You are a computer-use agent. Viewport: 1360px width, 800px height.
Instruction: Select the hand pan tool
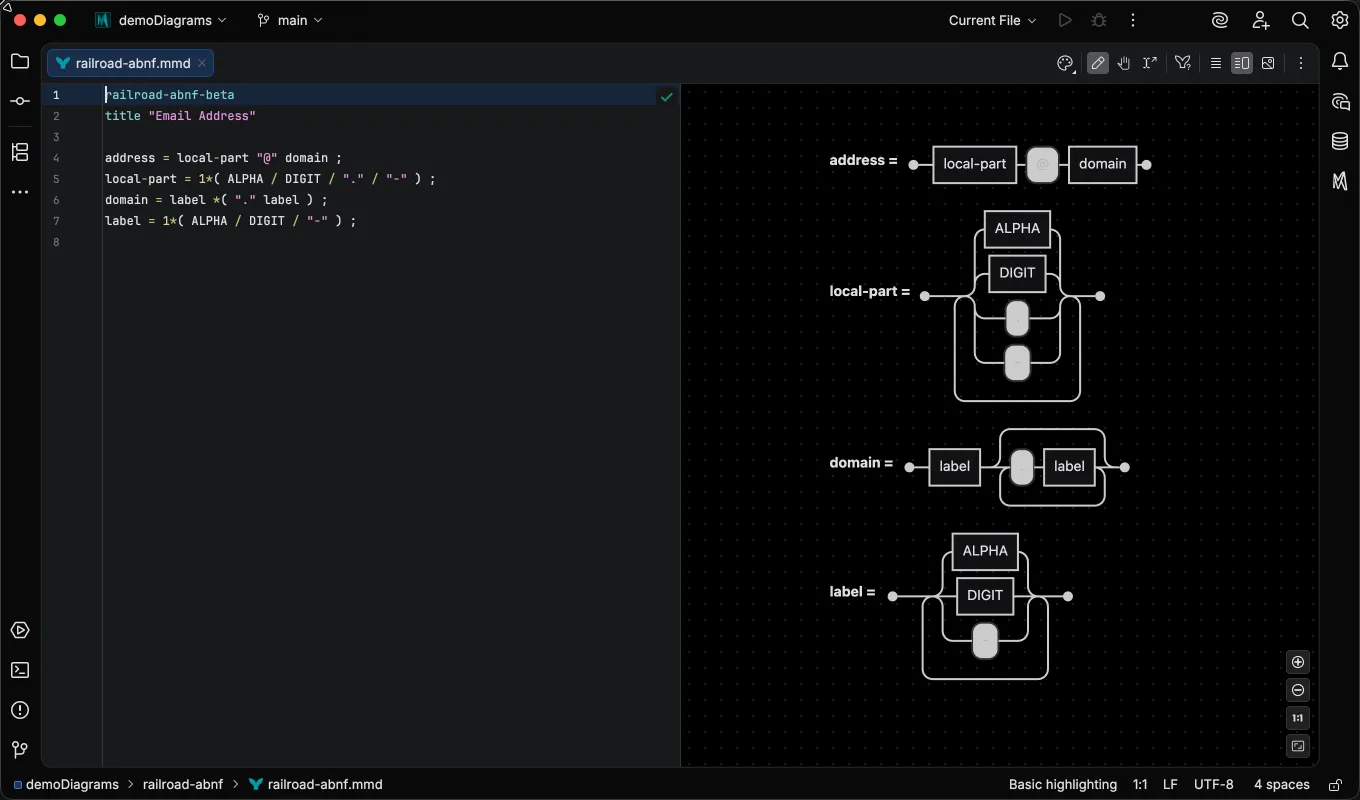1124,63
